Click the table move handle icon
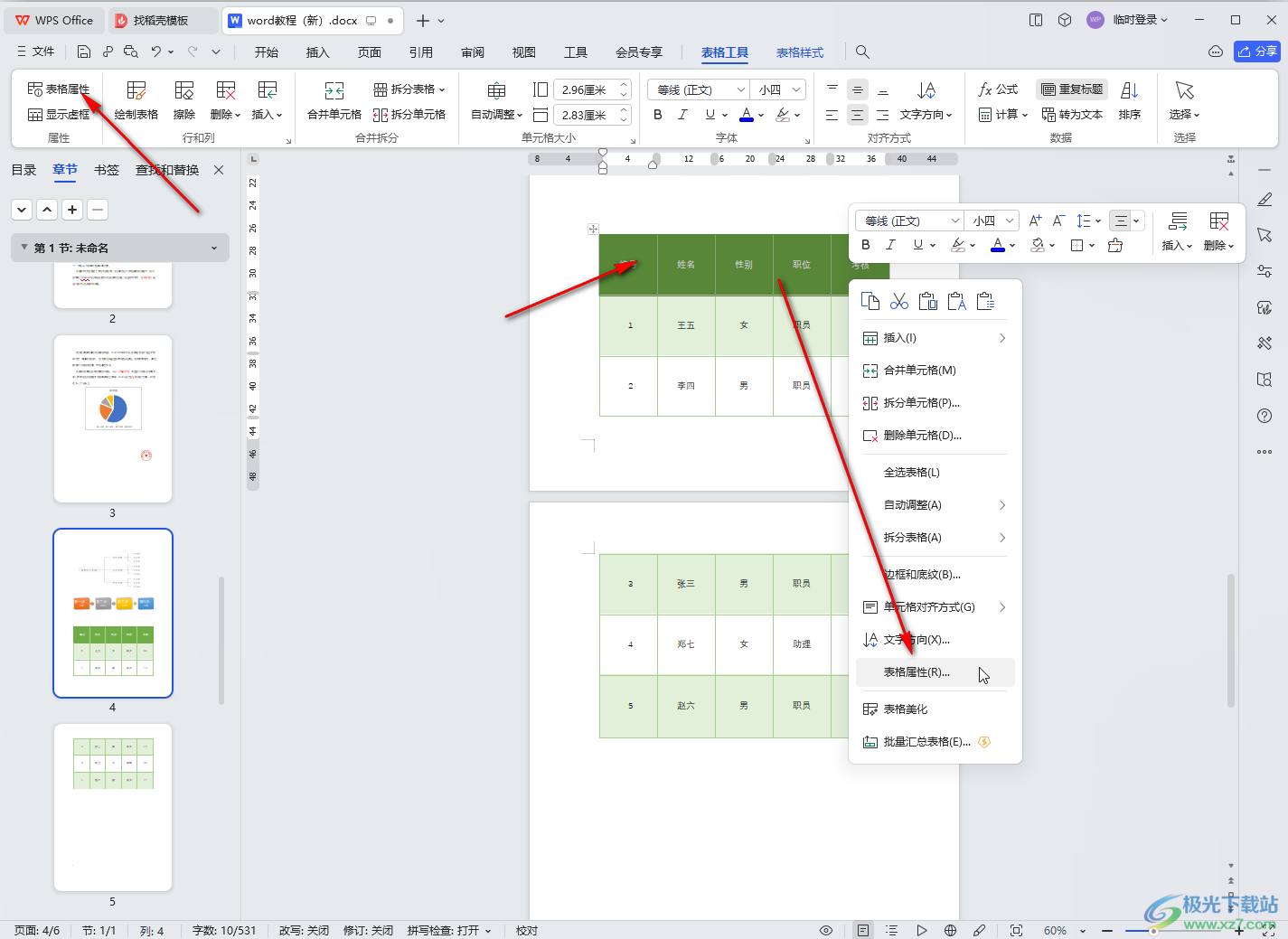 [x=593, y=229]
